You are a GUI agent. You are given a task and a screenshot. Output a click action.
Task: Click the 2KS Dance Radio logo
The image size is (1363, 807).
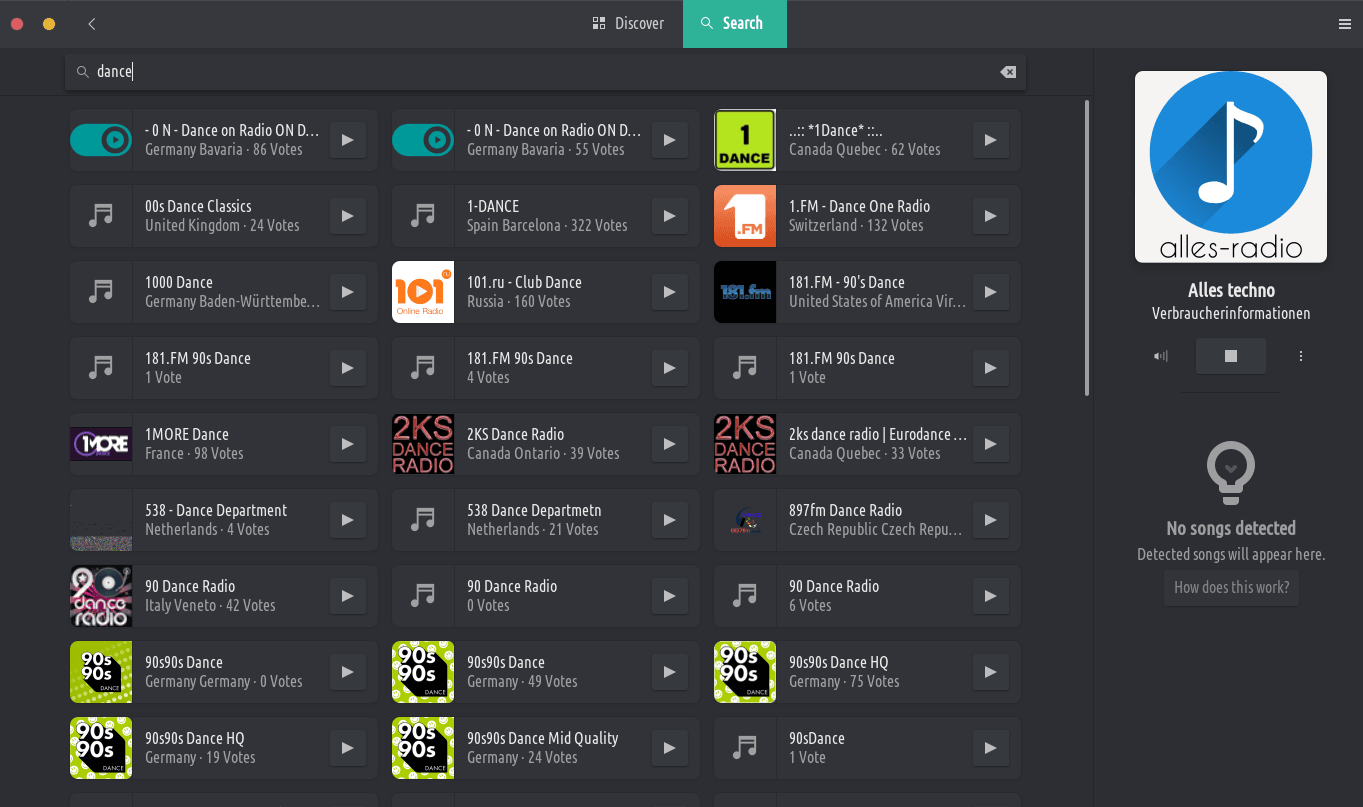[423, 444]
